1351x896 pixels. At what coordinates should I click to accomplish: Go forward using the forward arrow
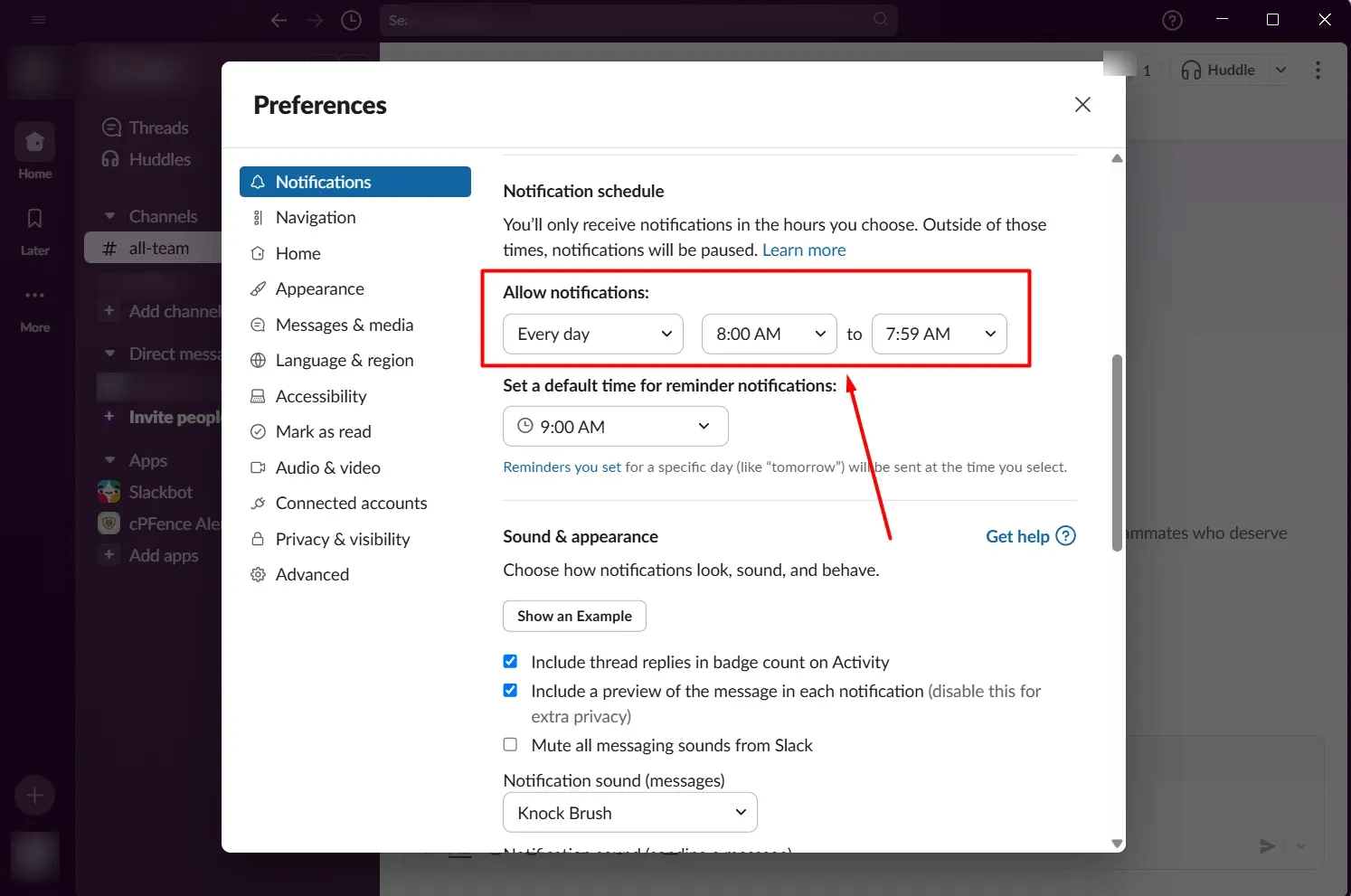pos(315,20)
